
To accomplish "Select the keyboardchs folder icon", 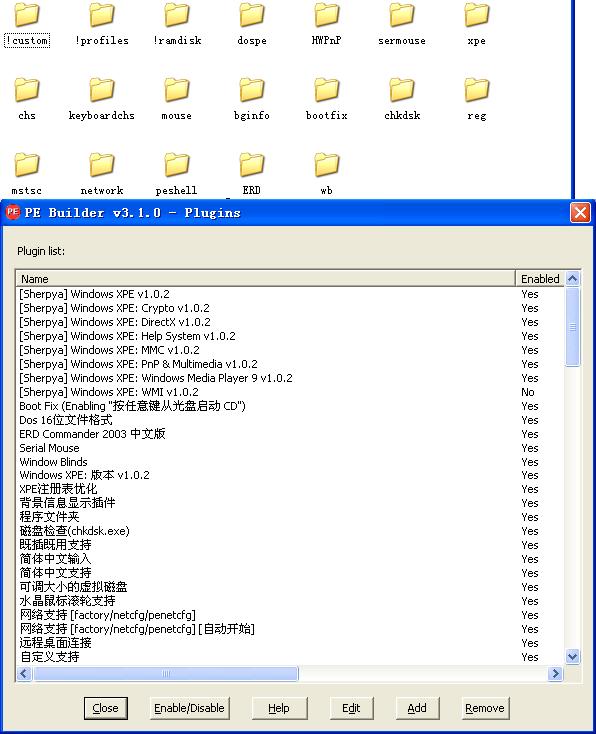I will click(102, 90).
